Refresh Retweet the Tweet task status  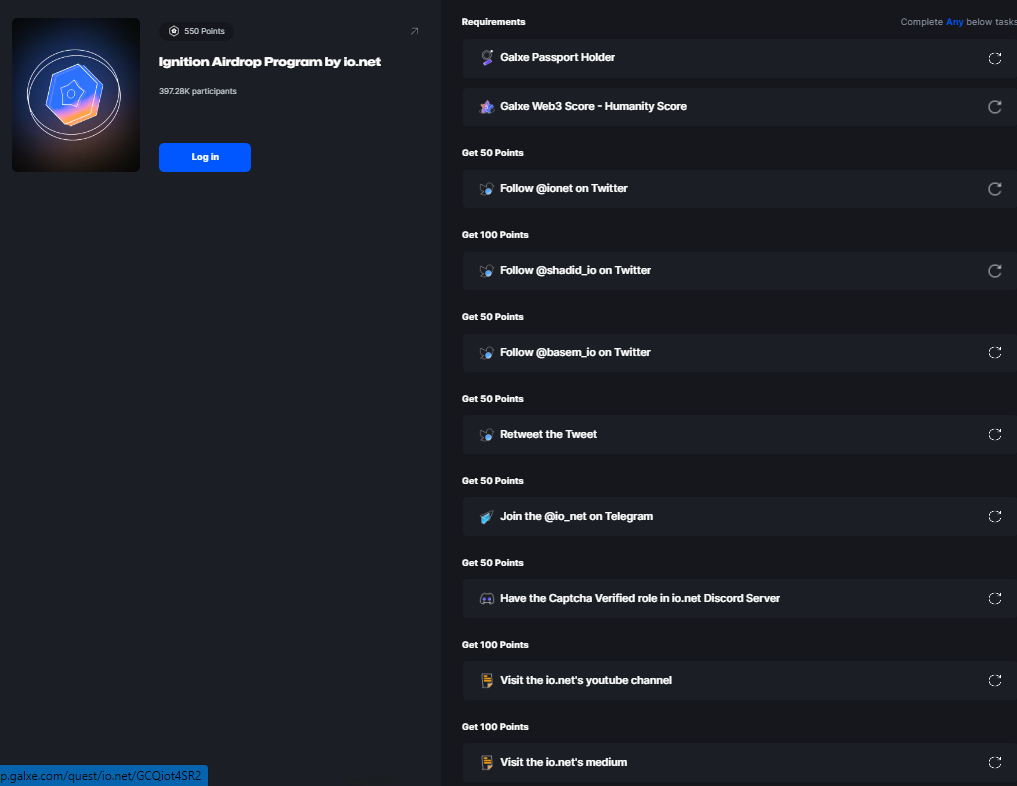tap(994, 435)
